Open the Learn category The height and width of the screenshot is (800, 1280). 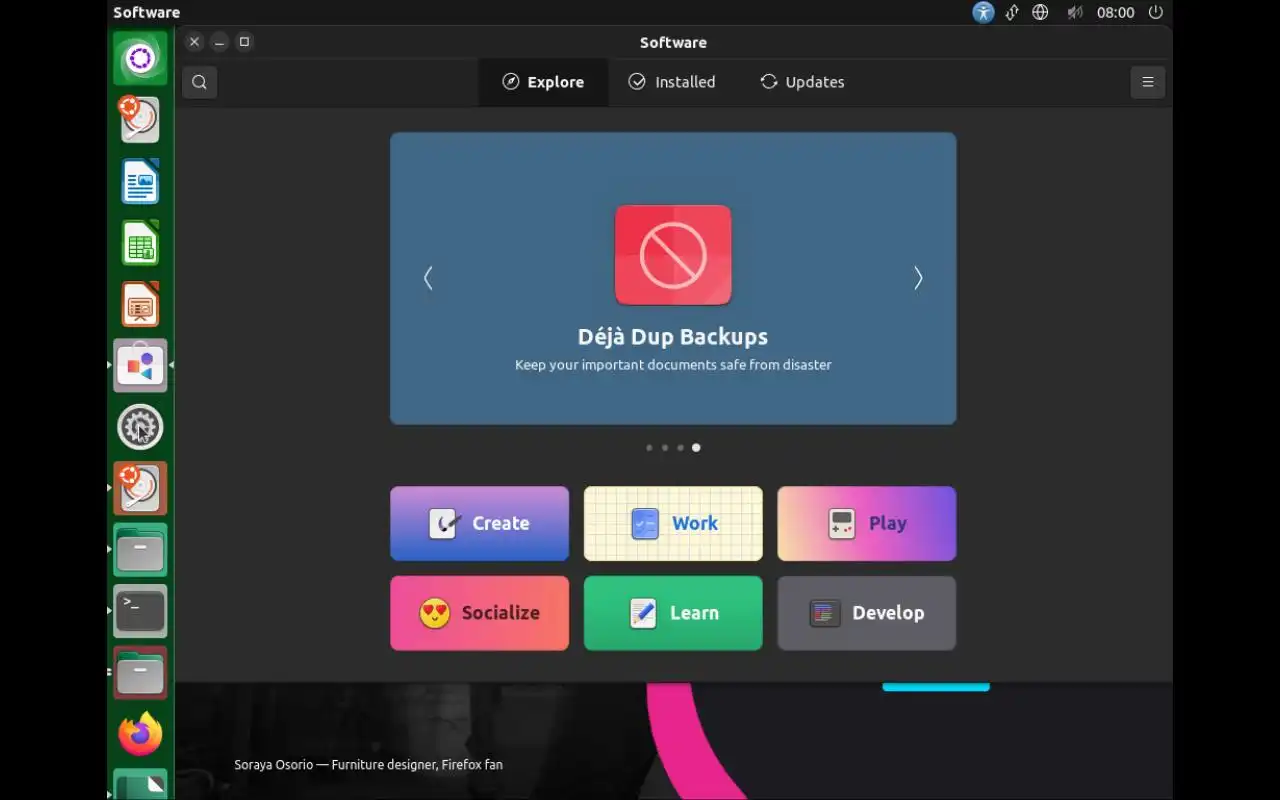[x=673, y=613]
